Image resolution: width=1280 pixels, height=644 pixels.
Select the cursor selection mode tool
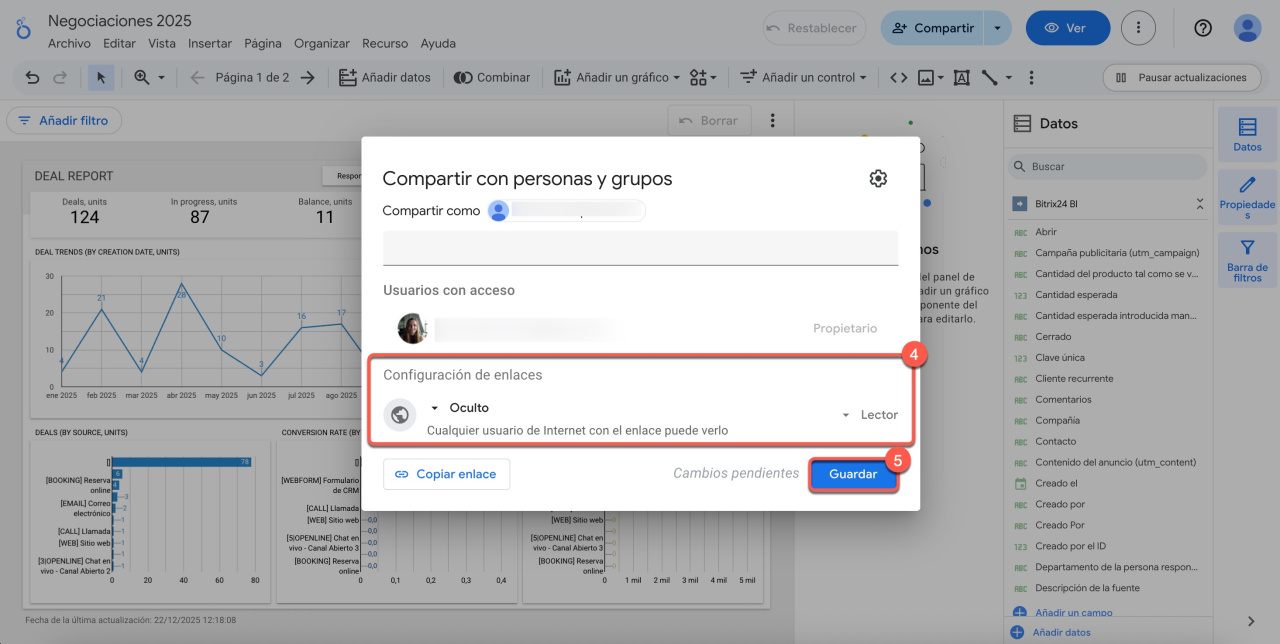point(101,77)
